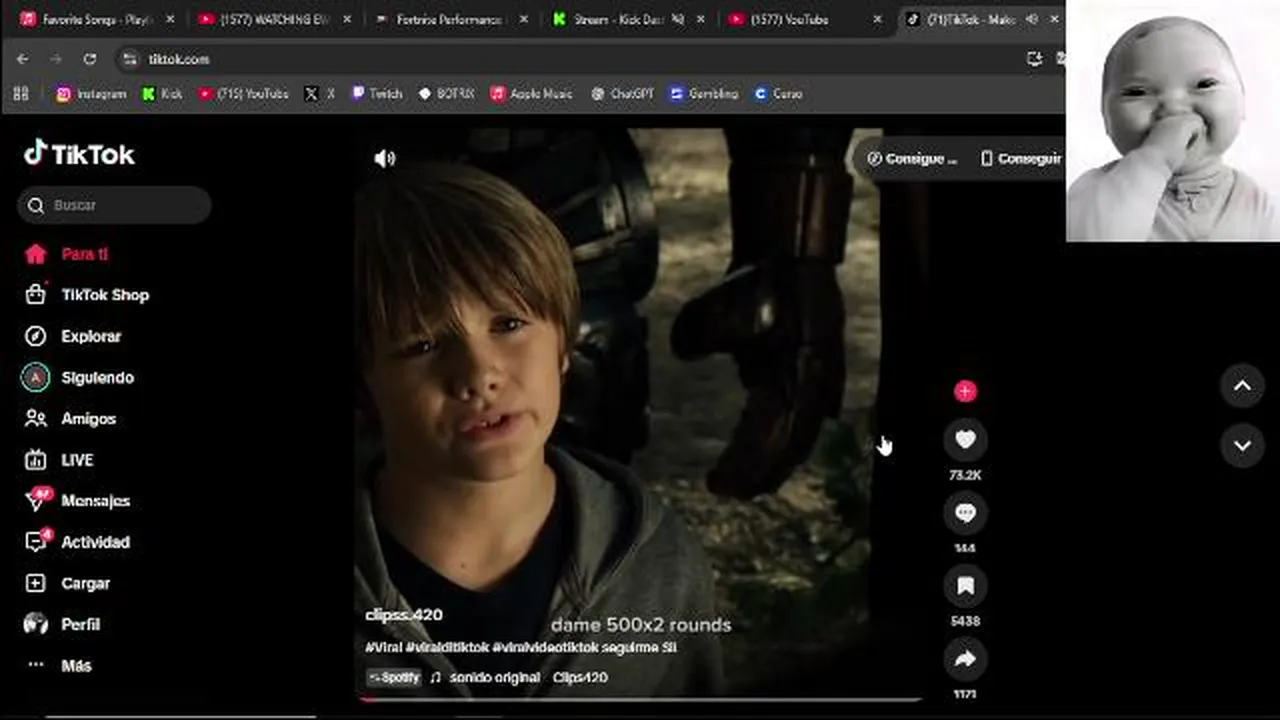Reload the TikTok page

pyautogui.click(x=89, y=59)
